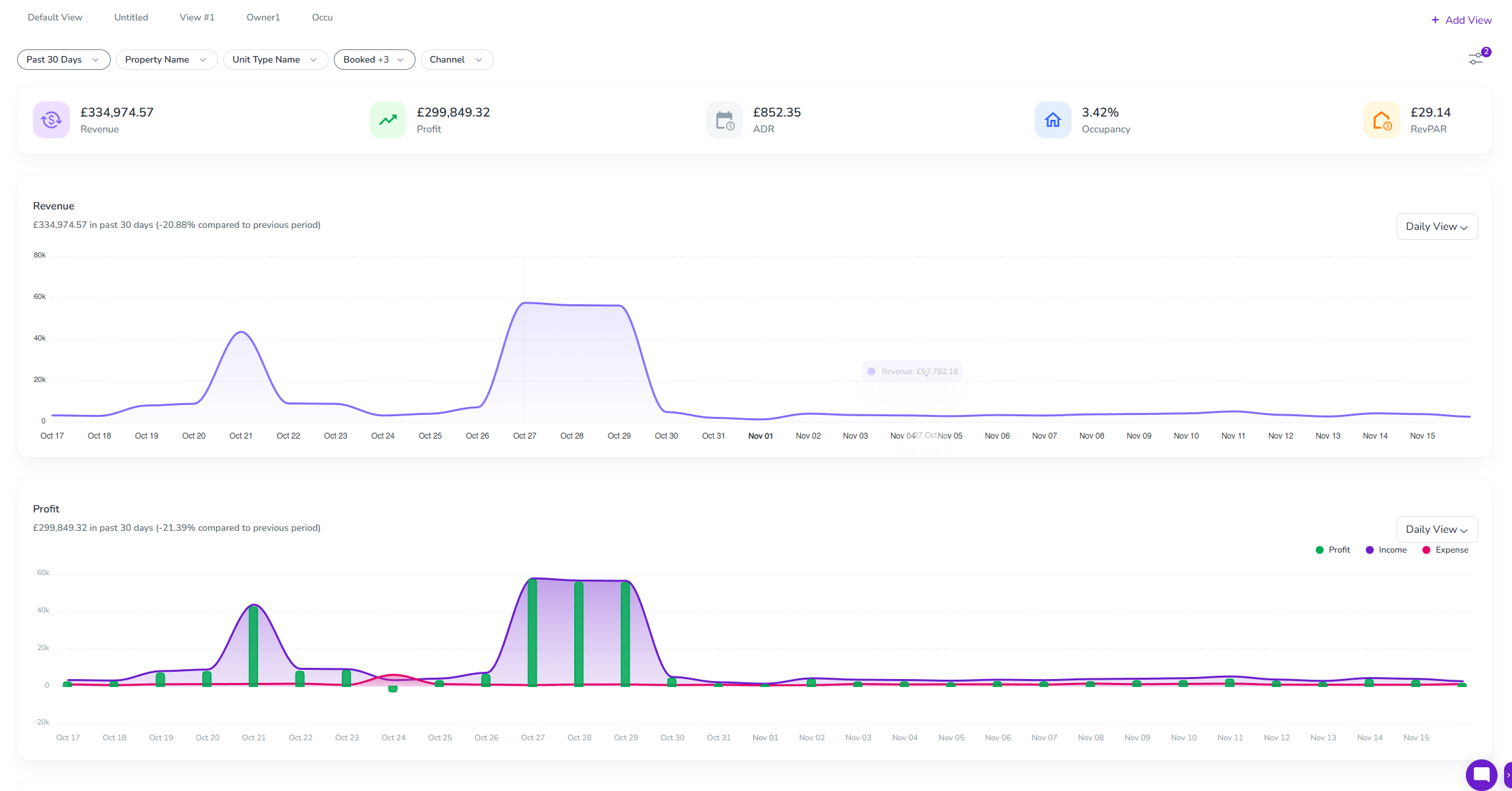Click the Oct 21 peak on Revenue chart
Screen dimensions: 1512x791
pyautogui.click(x=242, y=332)
